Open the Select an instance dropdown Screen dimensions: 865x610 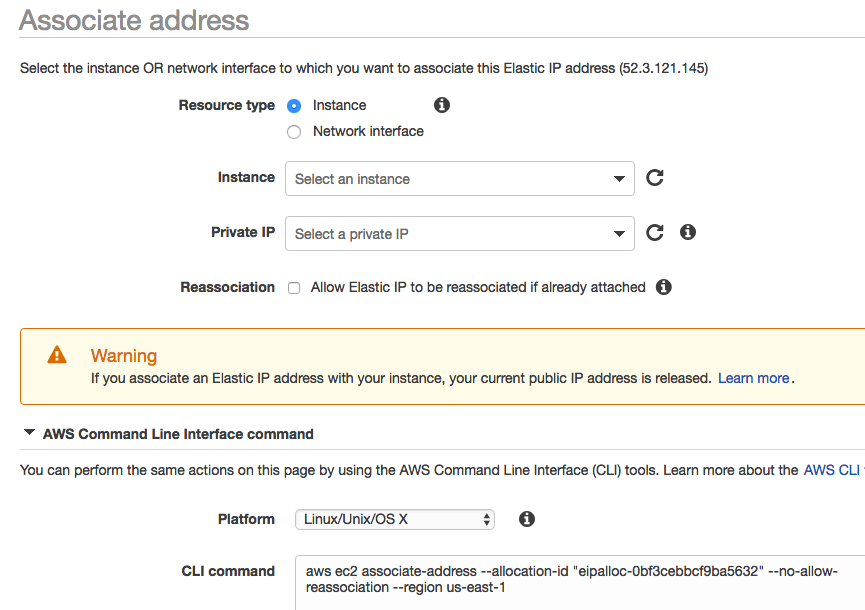[459, 179]
